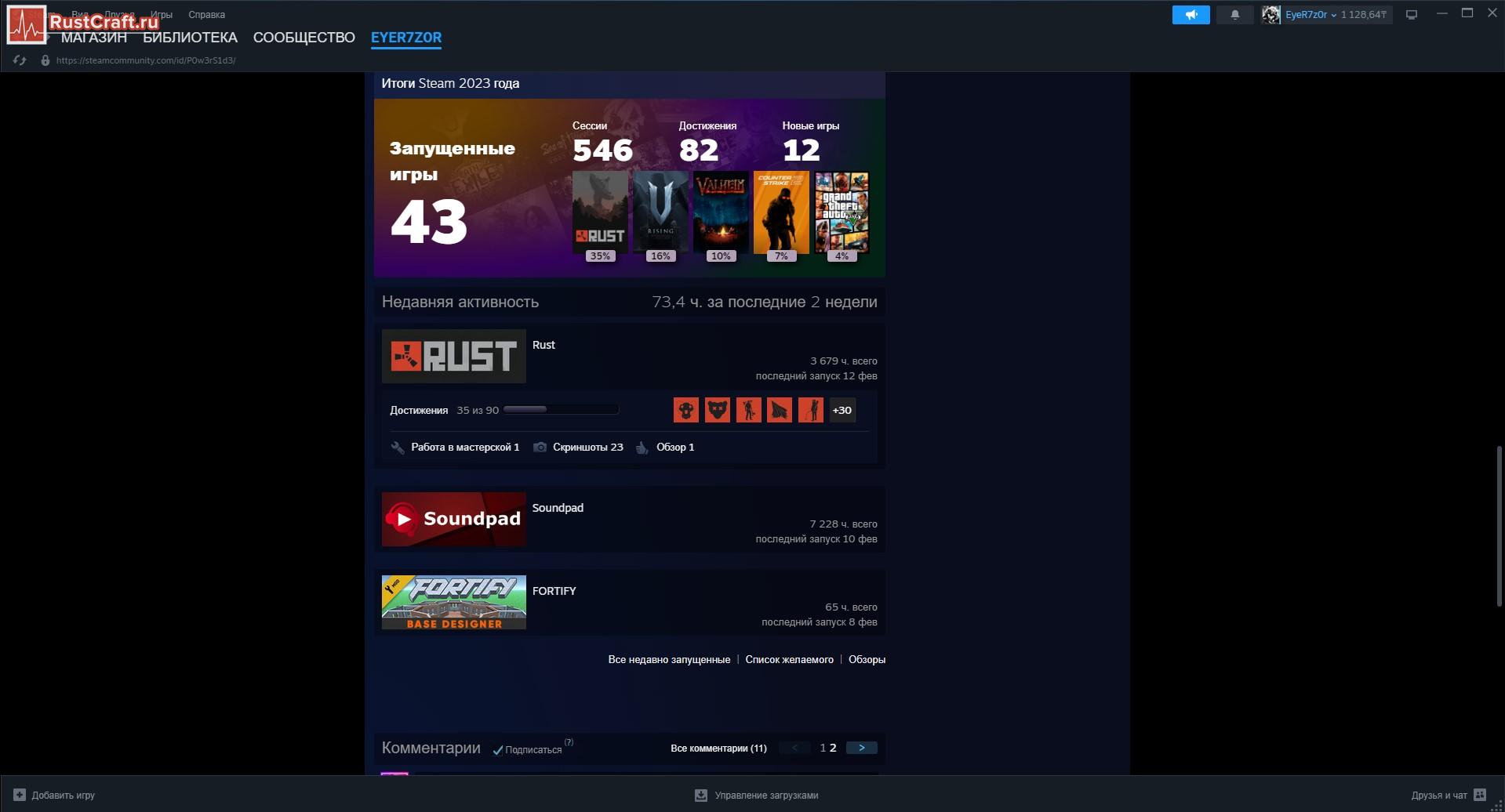Click the review thumbs-up icon

click(x=642, y=448)
